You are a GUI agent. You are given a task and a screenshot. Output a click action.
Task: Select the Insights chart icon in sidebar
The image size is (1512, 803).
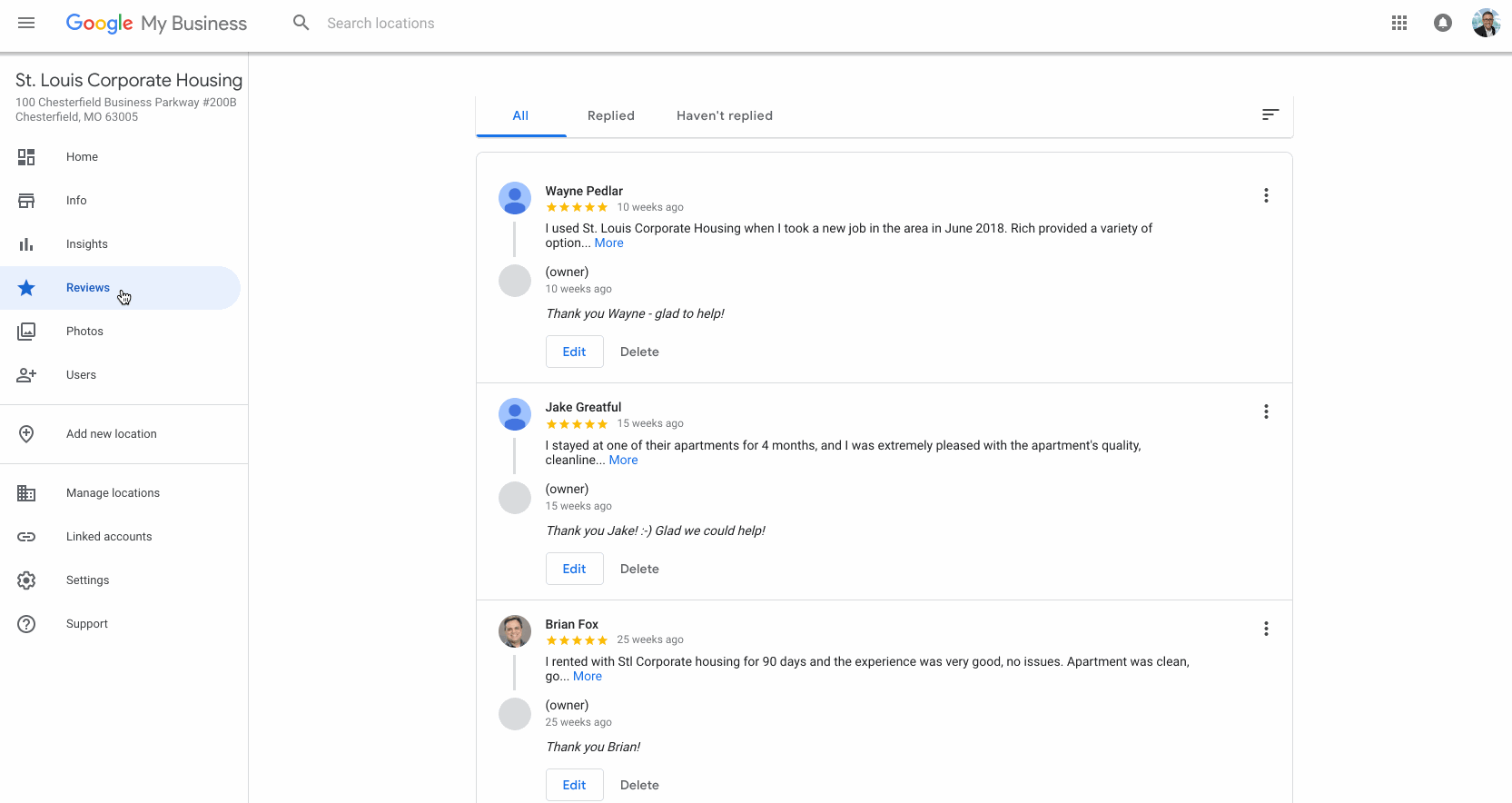(x=27, y=243)
